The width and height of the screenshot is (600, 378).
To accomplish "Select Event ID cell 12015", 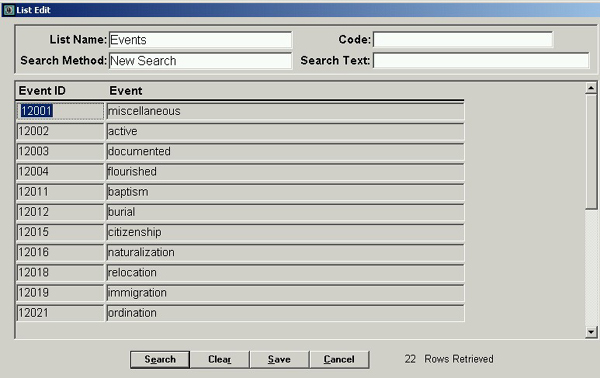I will pyautogui.click(x=60, y=232).
